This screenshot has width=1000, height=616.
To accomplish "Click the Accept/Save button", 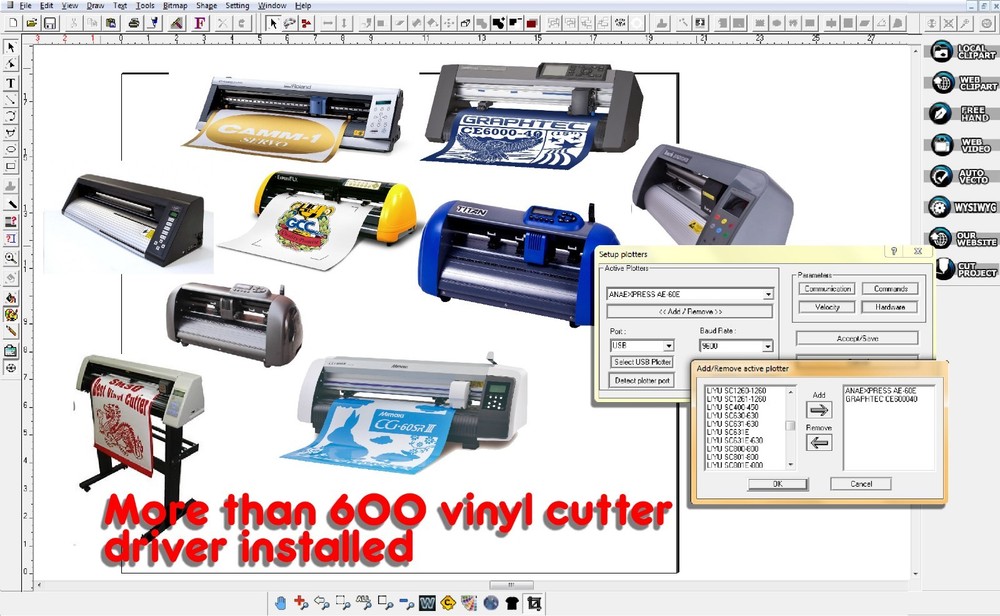I will click(857, 339).
